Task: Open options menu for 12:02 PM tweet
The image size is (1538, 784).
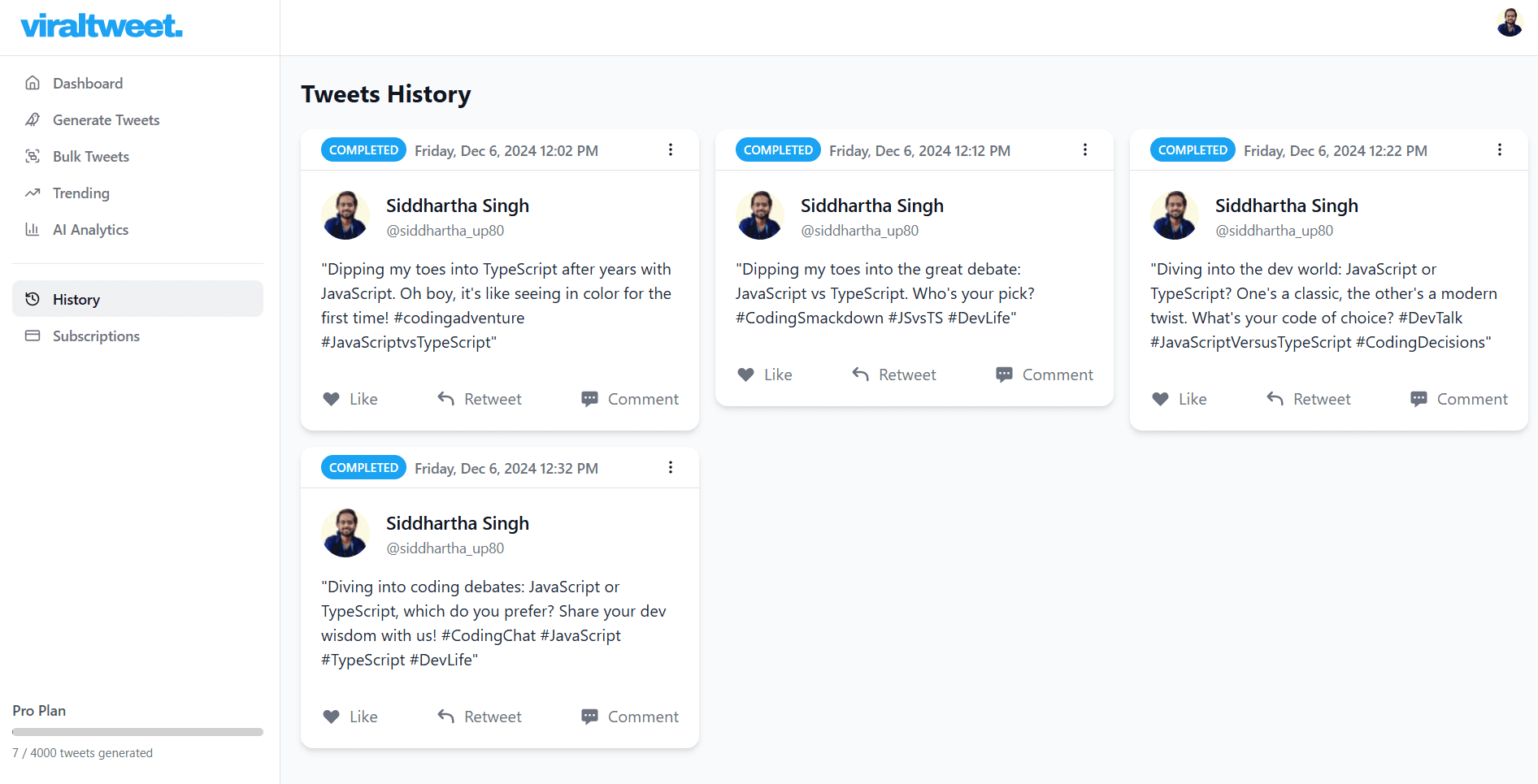Action: pyautogui.click(x=671, y=149)
